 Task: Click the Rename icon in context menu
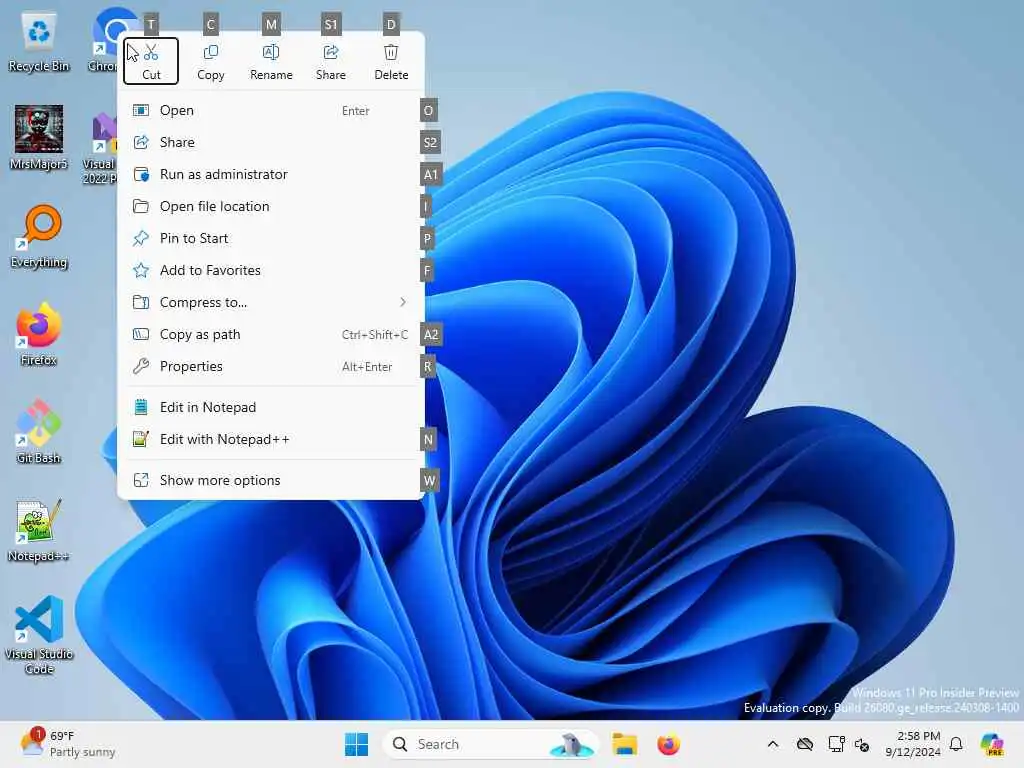[271, 52]
